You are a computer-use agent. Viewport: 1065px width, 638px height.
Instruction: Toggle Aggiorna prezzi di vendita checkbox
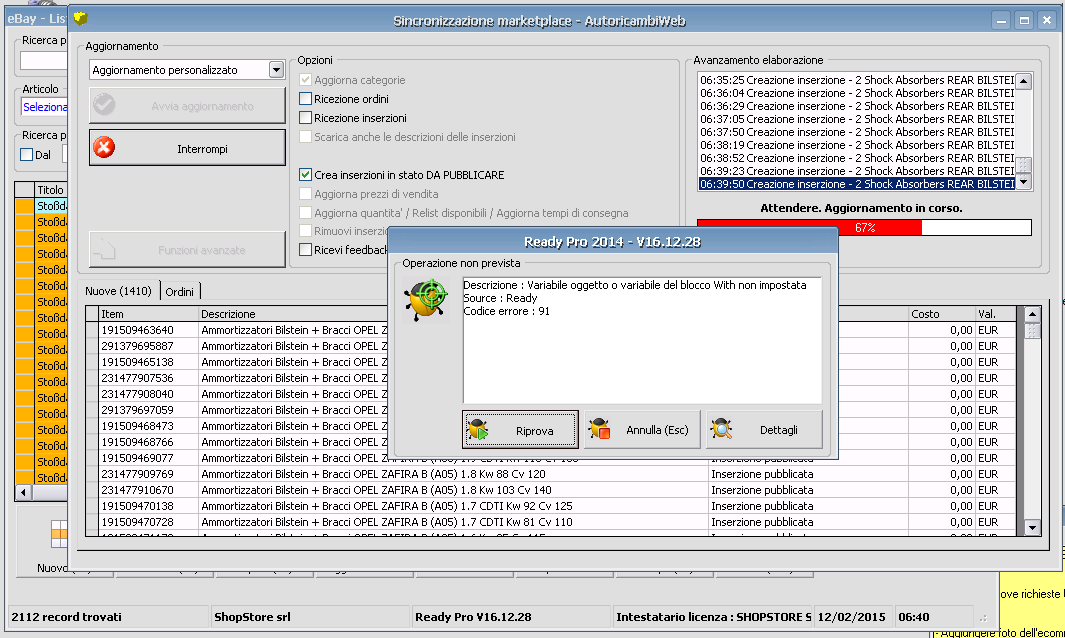(306, 194)
